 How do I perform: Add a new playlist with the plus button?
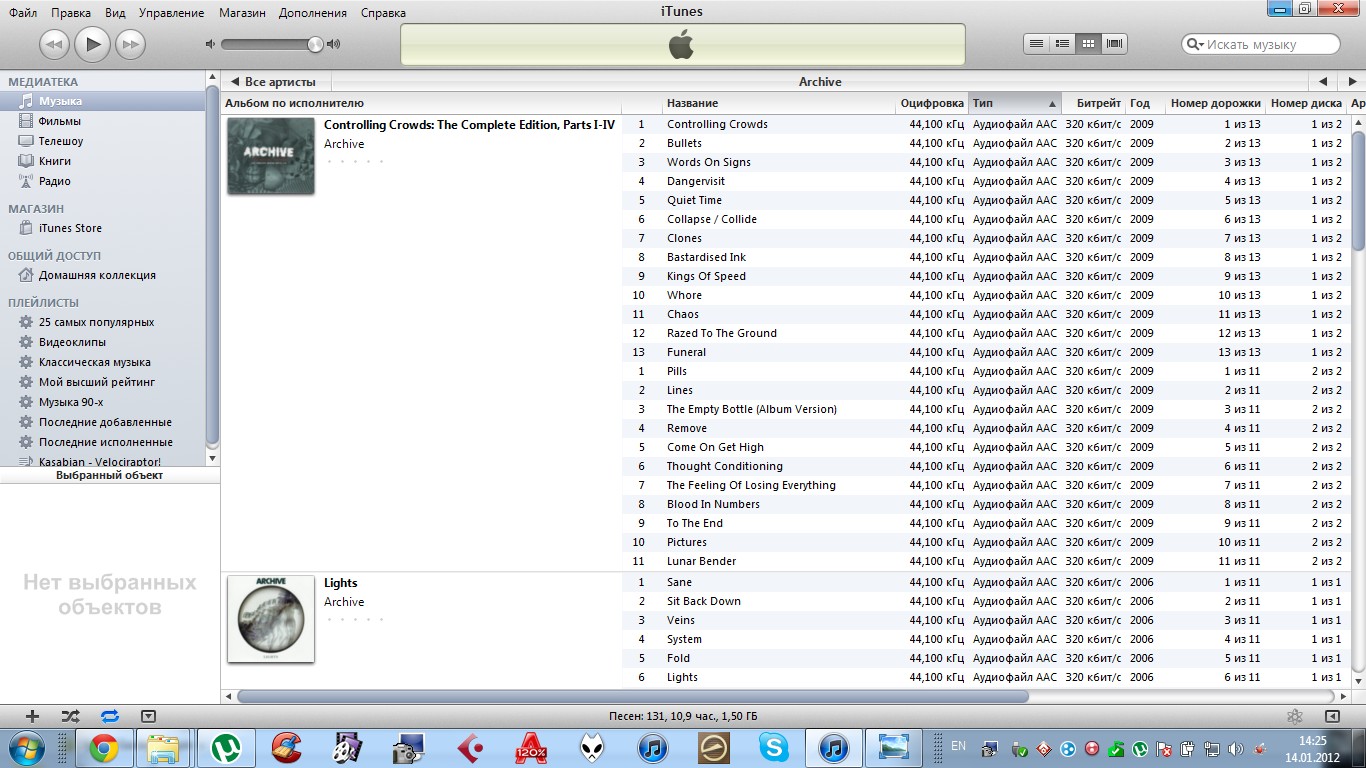pyautogui.click(x=32, y=716)
